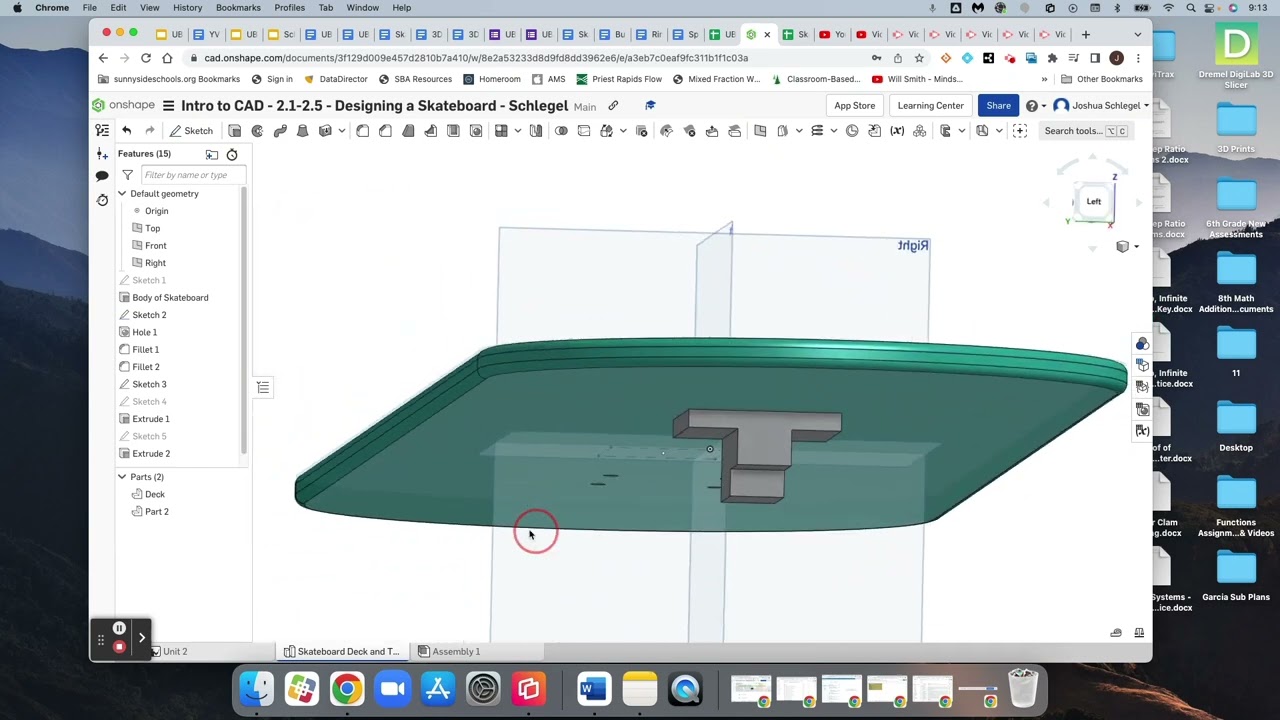Open the History menu in menu bar
Viewport: 1280px width, 720px height.
coord(187,7)
